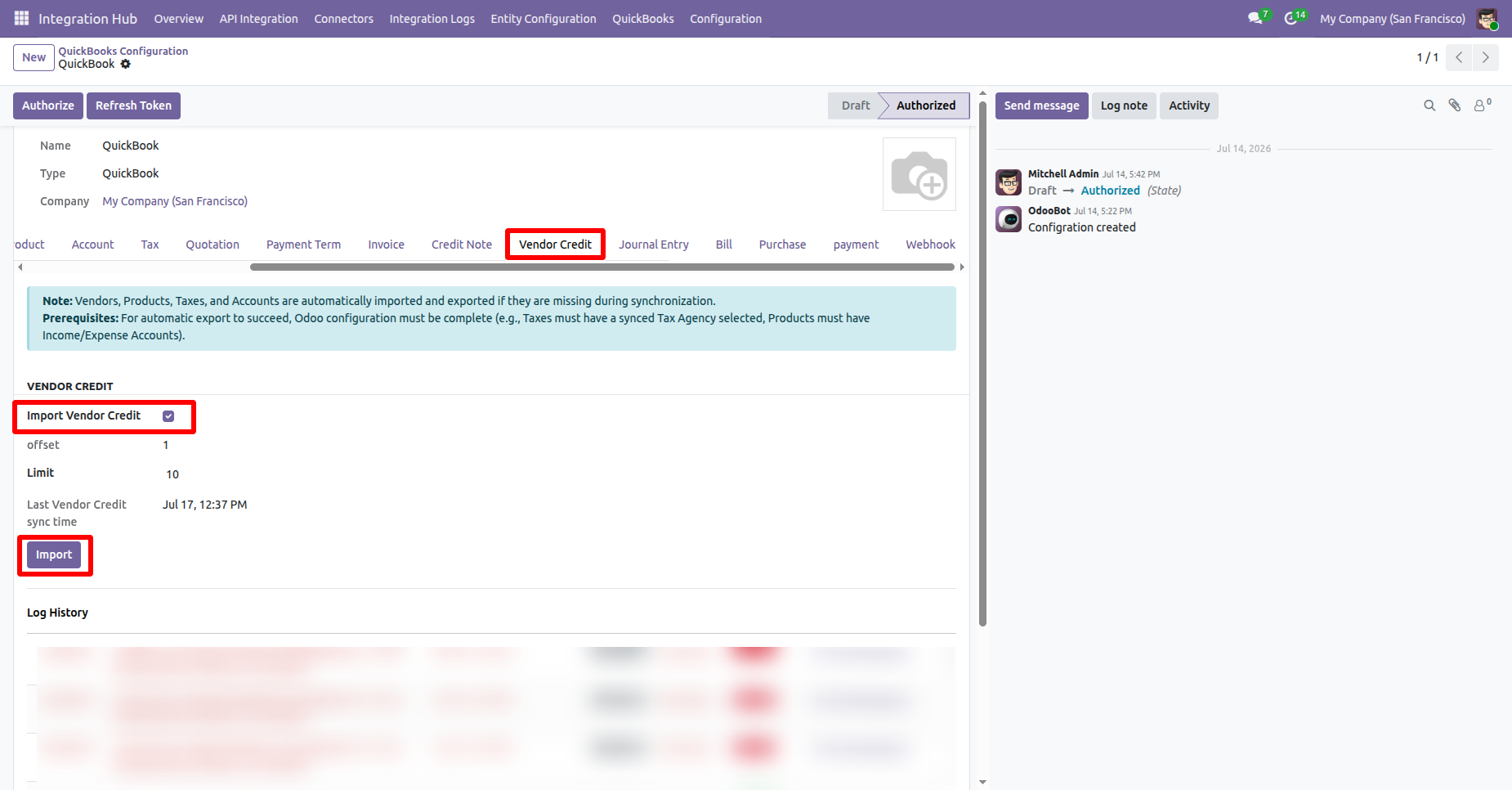Click the Refresh Token button
Image resolution: width=1512 pixels, height=790 pixels.
pyautogui.click(x=133, y=105)
